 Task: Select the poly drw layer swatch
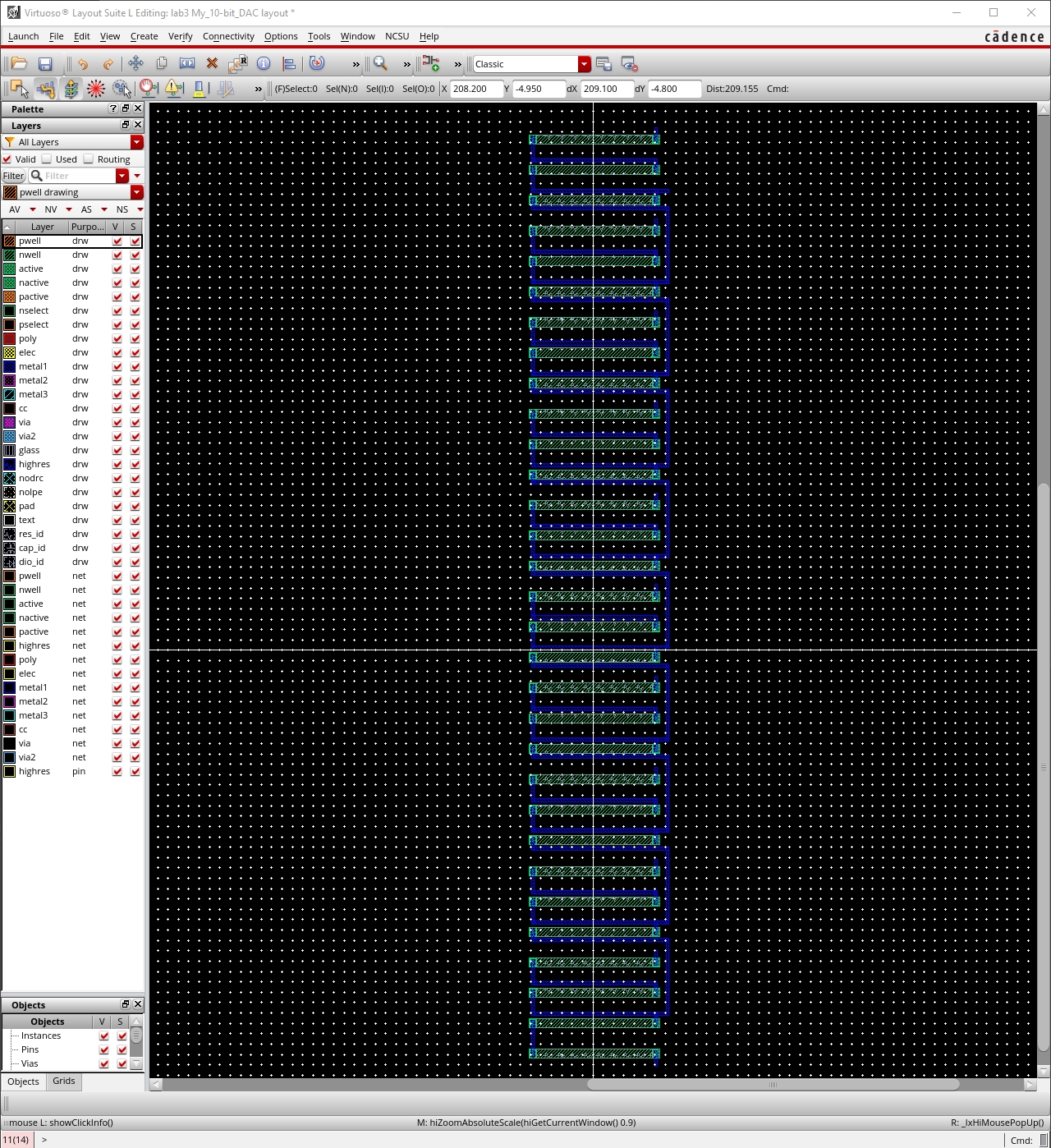coord(10,338)
